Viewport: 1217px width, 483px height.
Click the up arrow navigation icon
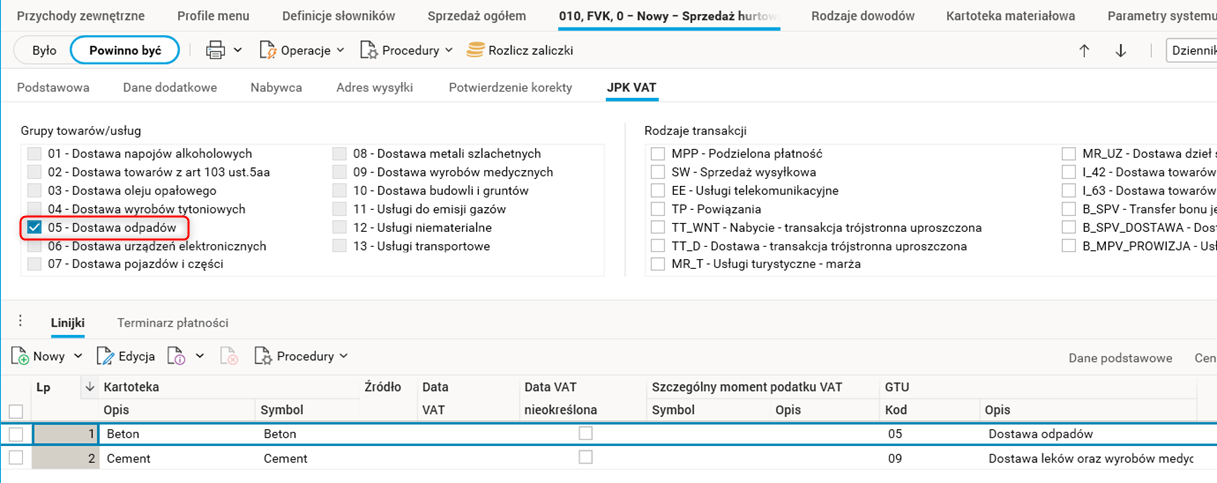(x=1084, y=51)
